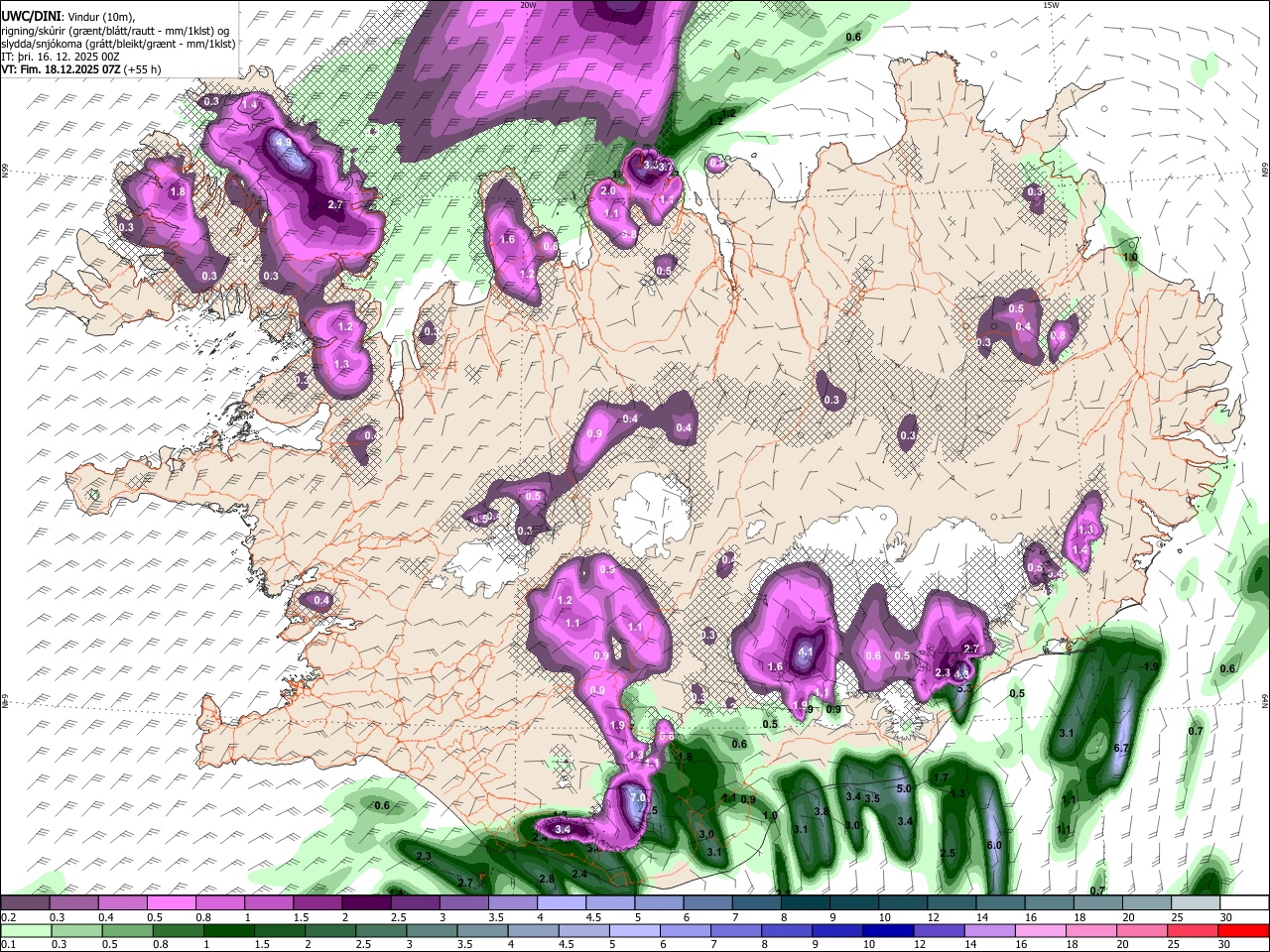Pick the darkest purple swatch labeled 2 in top legend row
Image resolution: width=1270 pixels, height=952 pixels.
click(x=366, y=902)
